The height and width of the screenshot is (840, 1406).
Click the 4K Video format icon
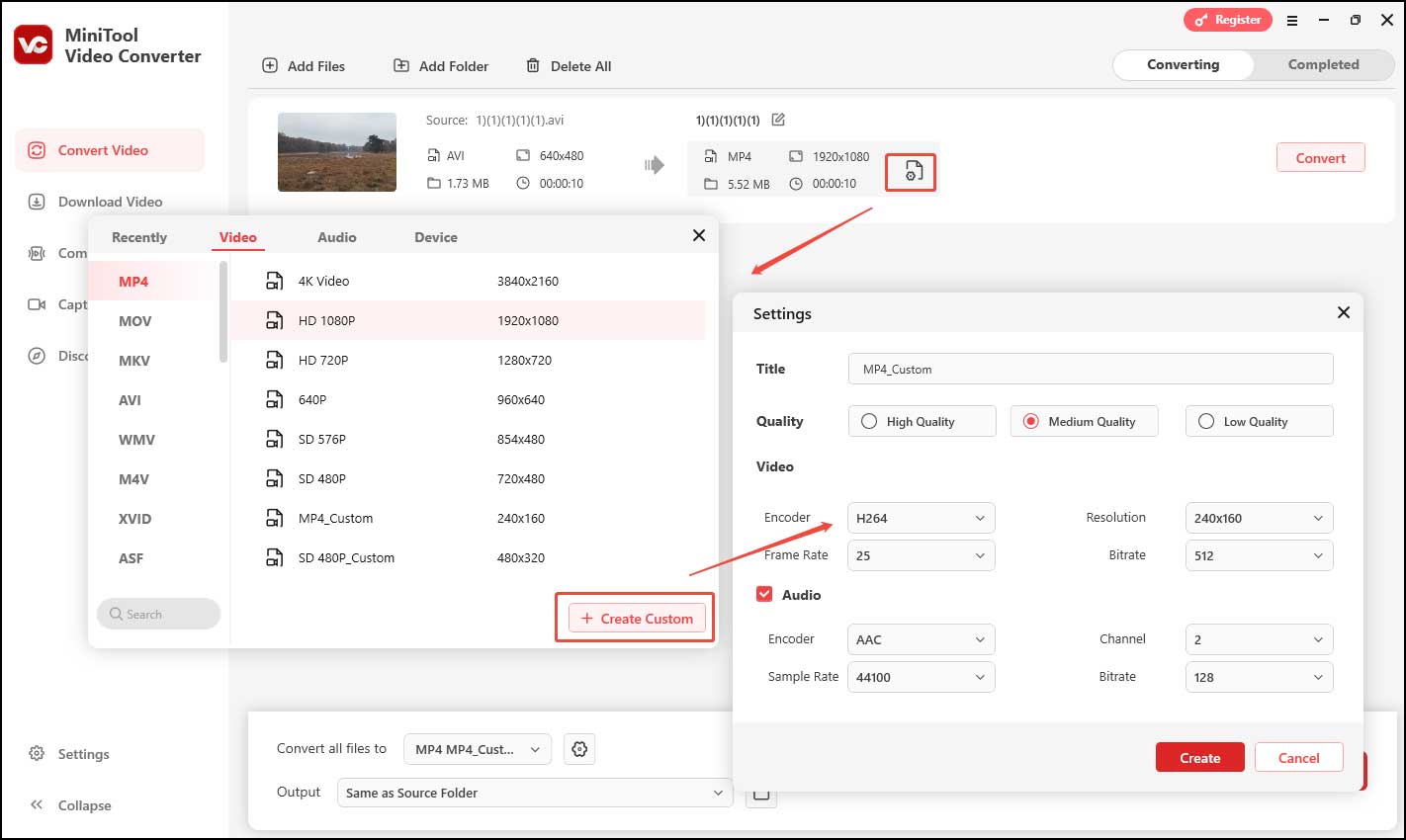[x=275, y=281]
